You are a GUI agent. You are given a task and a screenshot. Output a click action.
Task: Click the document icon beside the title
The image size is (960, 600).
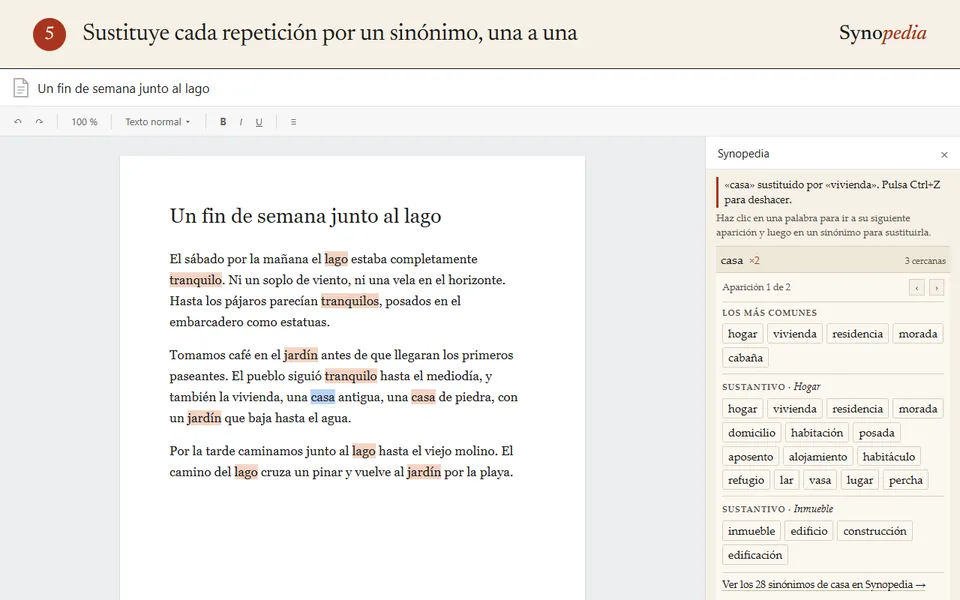point(21,88)
